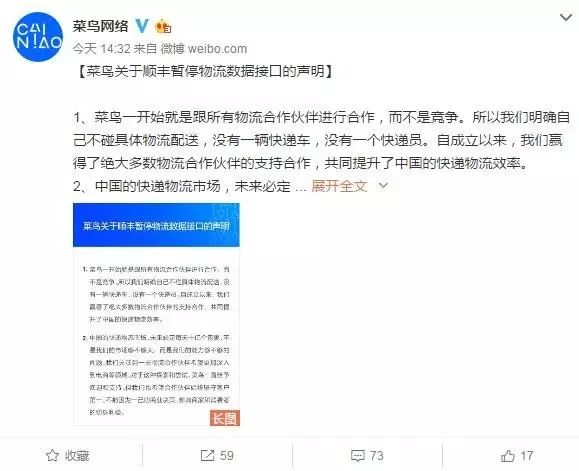Click the 收藏 favorite label
Image resolution: width=579 pixels, height=471 pixels.
coord(77,456)
